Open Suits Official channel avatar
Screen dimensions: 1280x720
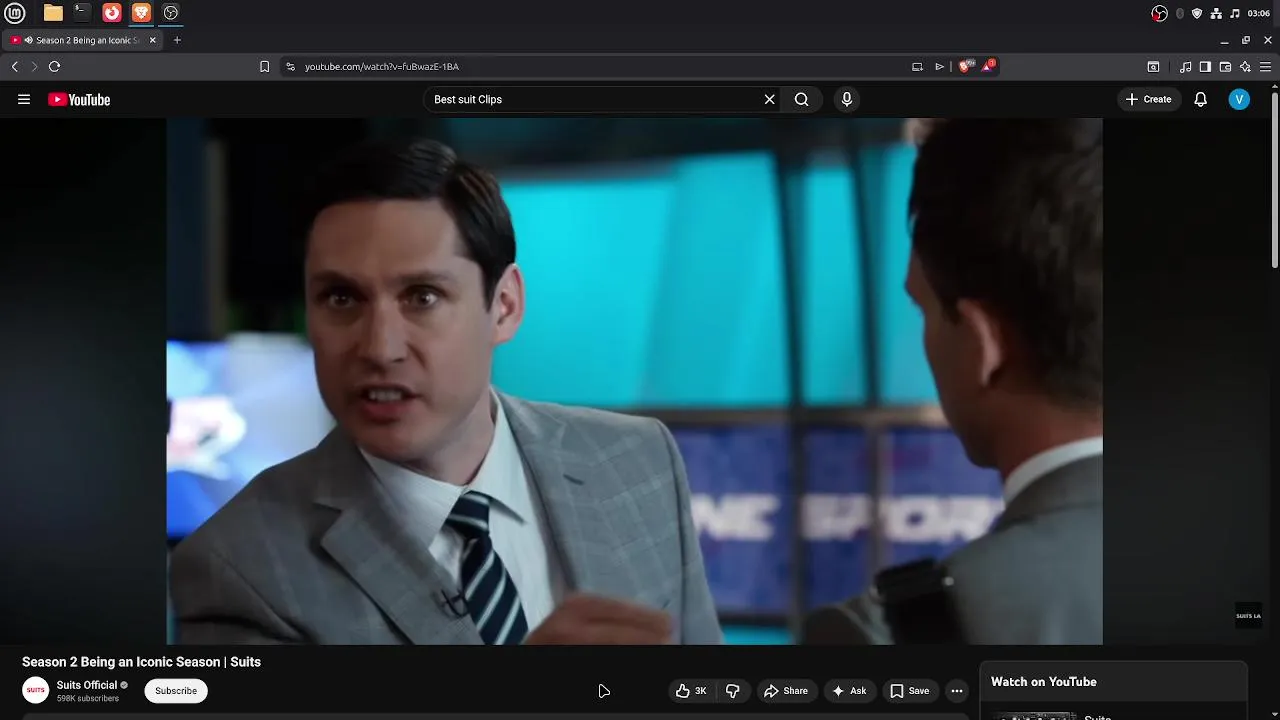[36, 690]
